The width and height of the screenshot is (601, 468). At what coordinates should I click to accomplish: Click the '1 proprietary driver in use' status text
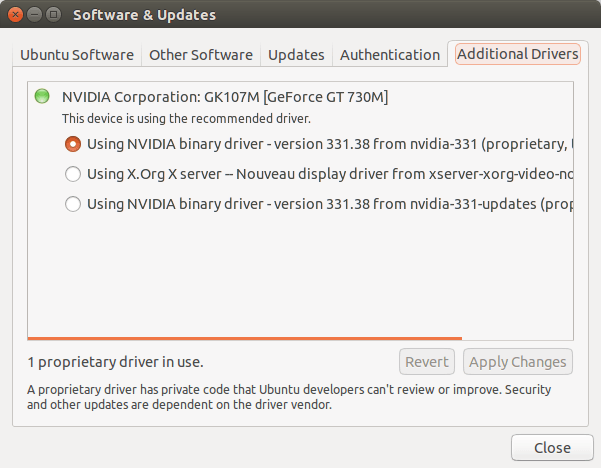tap(122, 362)
